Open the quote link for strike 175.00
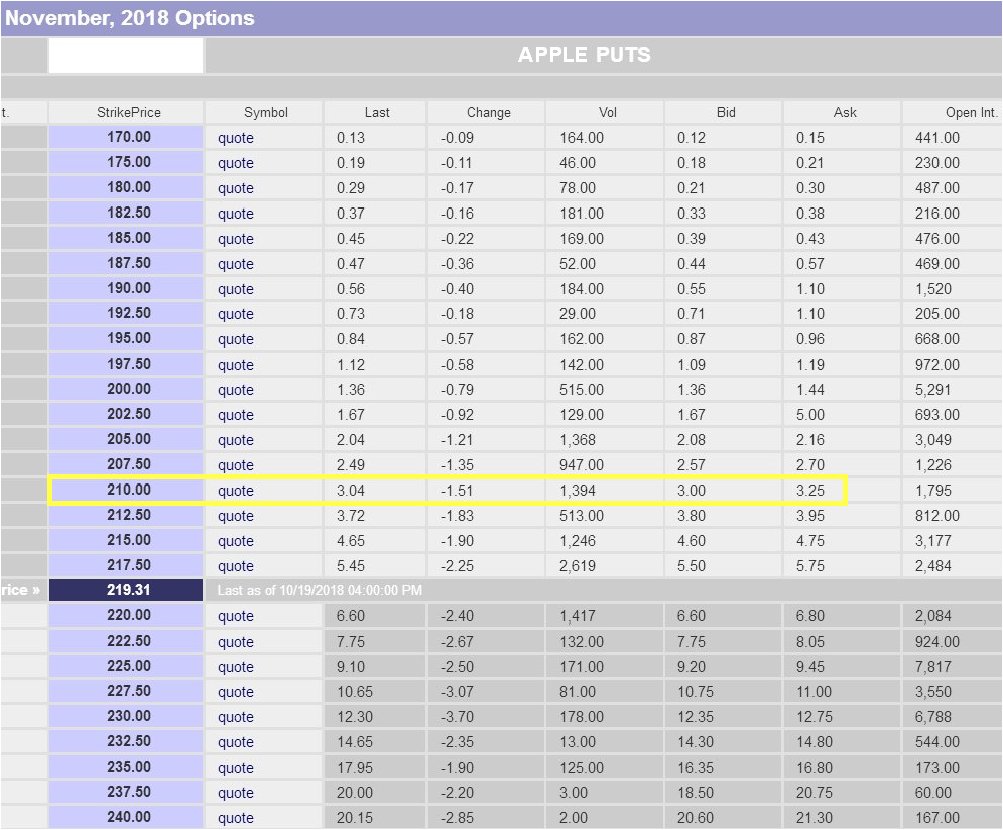This screenshot has width=1003, height=830. pyautogui.click(x=235, y=163)
